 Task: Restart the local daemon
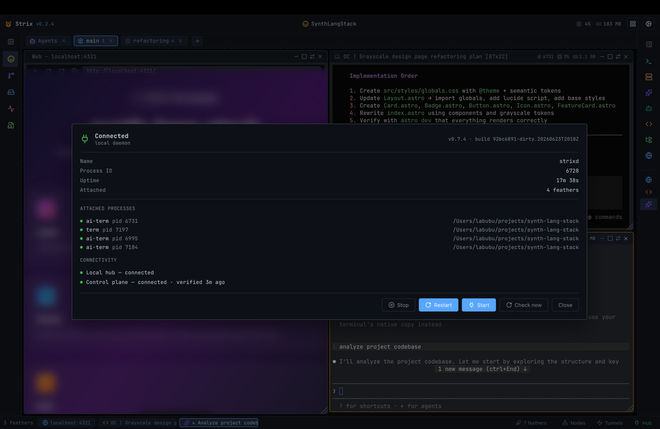tap(438, 305)
